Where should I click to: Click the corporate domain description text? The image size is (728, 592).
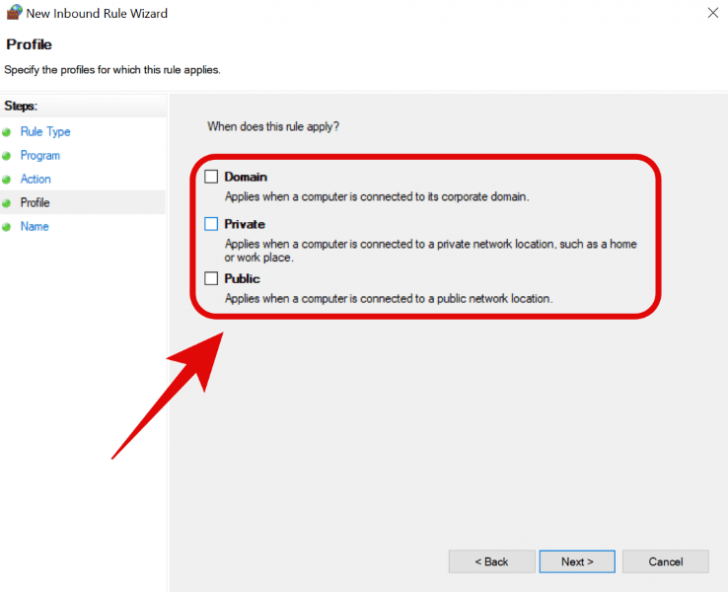[x=376, y=197]
